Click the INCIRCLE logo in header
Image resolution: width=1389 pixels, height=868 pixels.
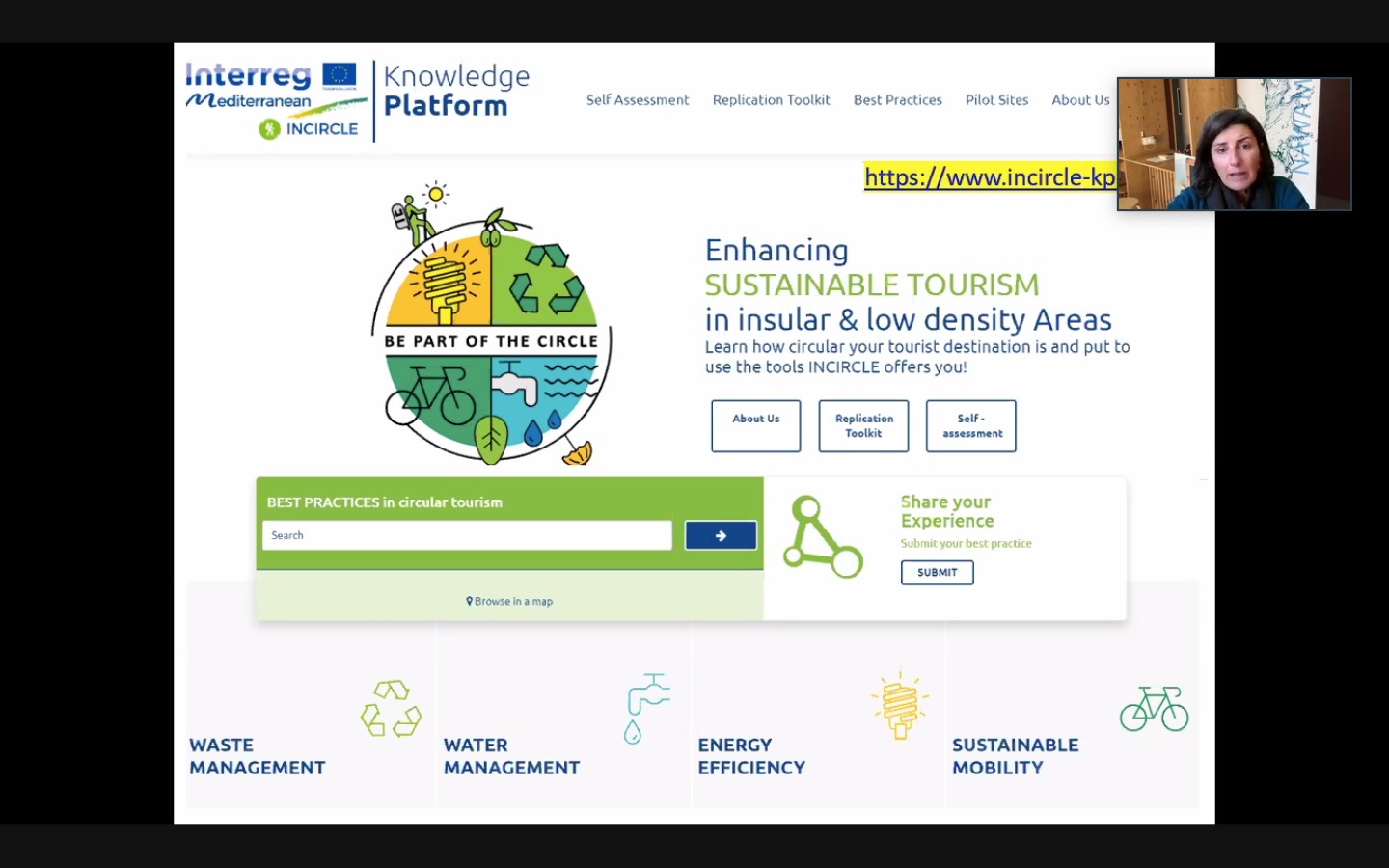point(309,128)
